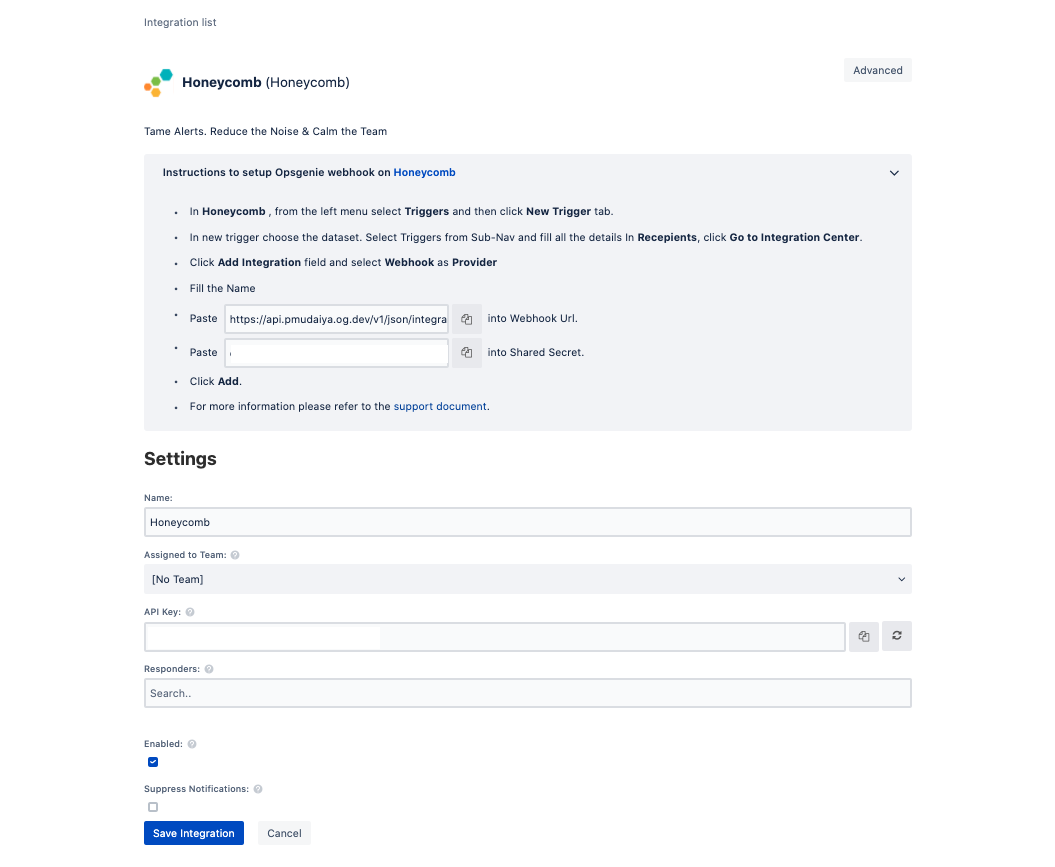Open the Assigned to Team dropdown
1055x867 pixels.
(528, 579)
